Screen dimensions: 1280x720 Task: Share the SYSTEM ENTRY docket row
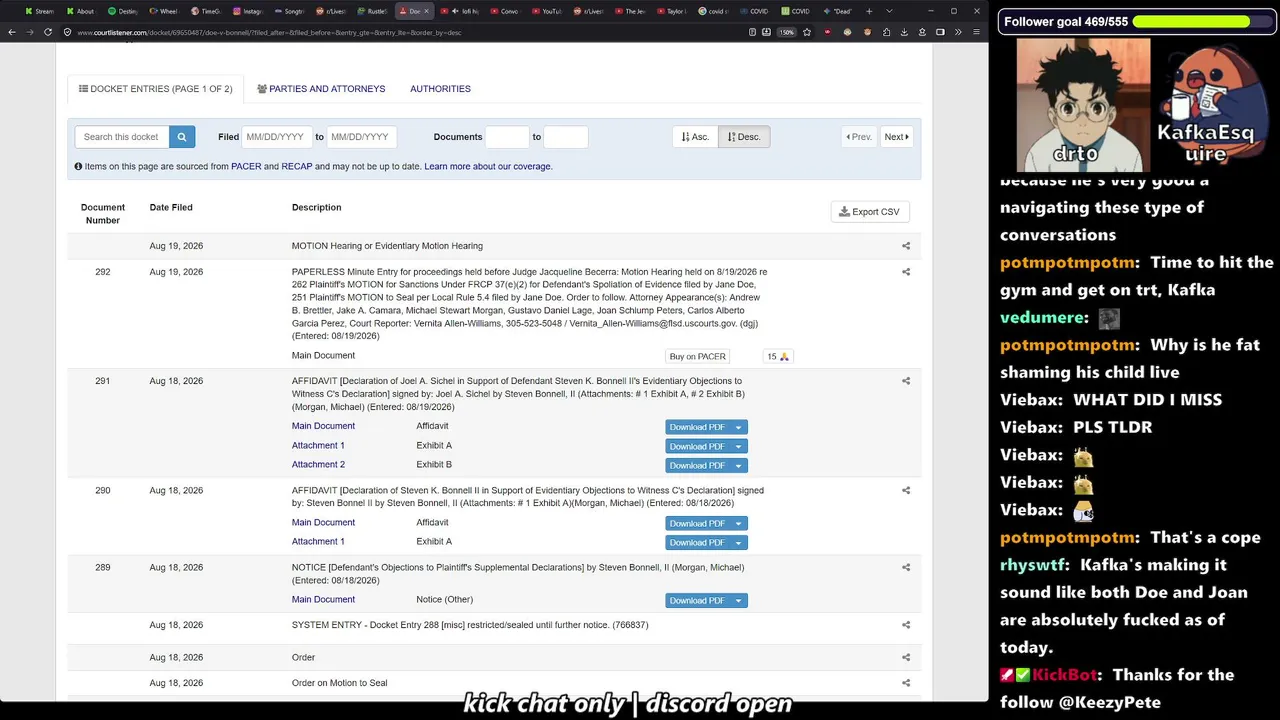coord(906,625)
